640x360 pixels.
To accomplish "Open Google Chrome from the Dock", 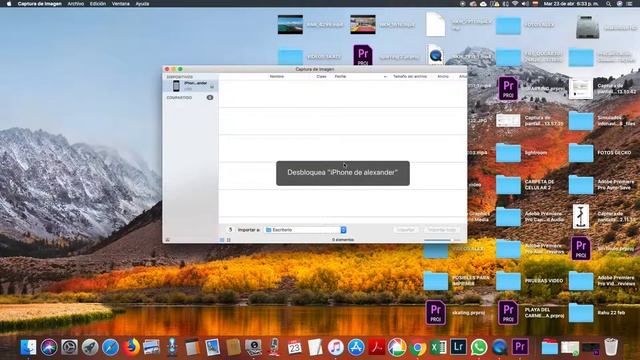I will click(x=417, y=347).
